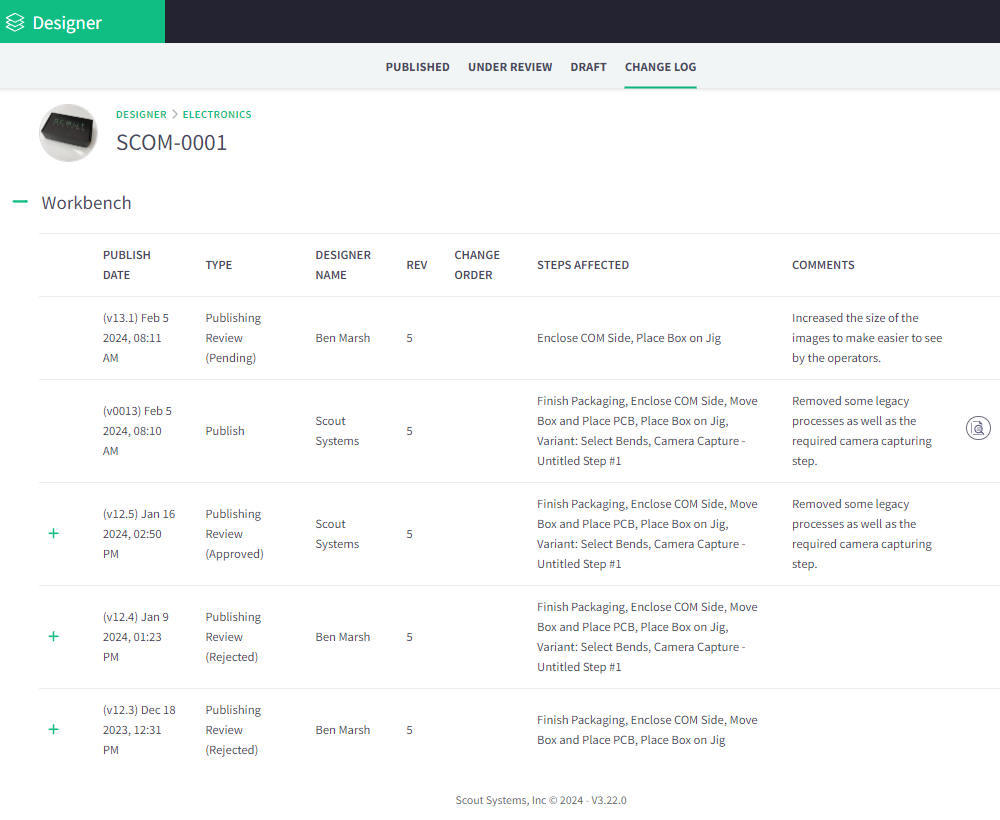Click the Designer layers logo icon
The width and height of the screenshot is (1000, 820).
15,22
